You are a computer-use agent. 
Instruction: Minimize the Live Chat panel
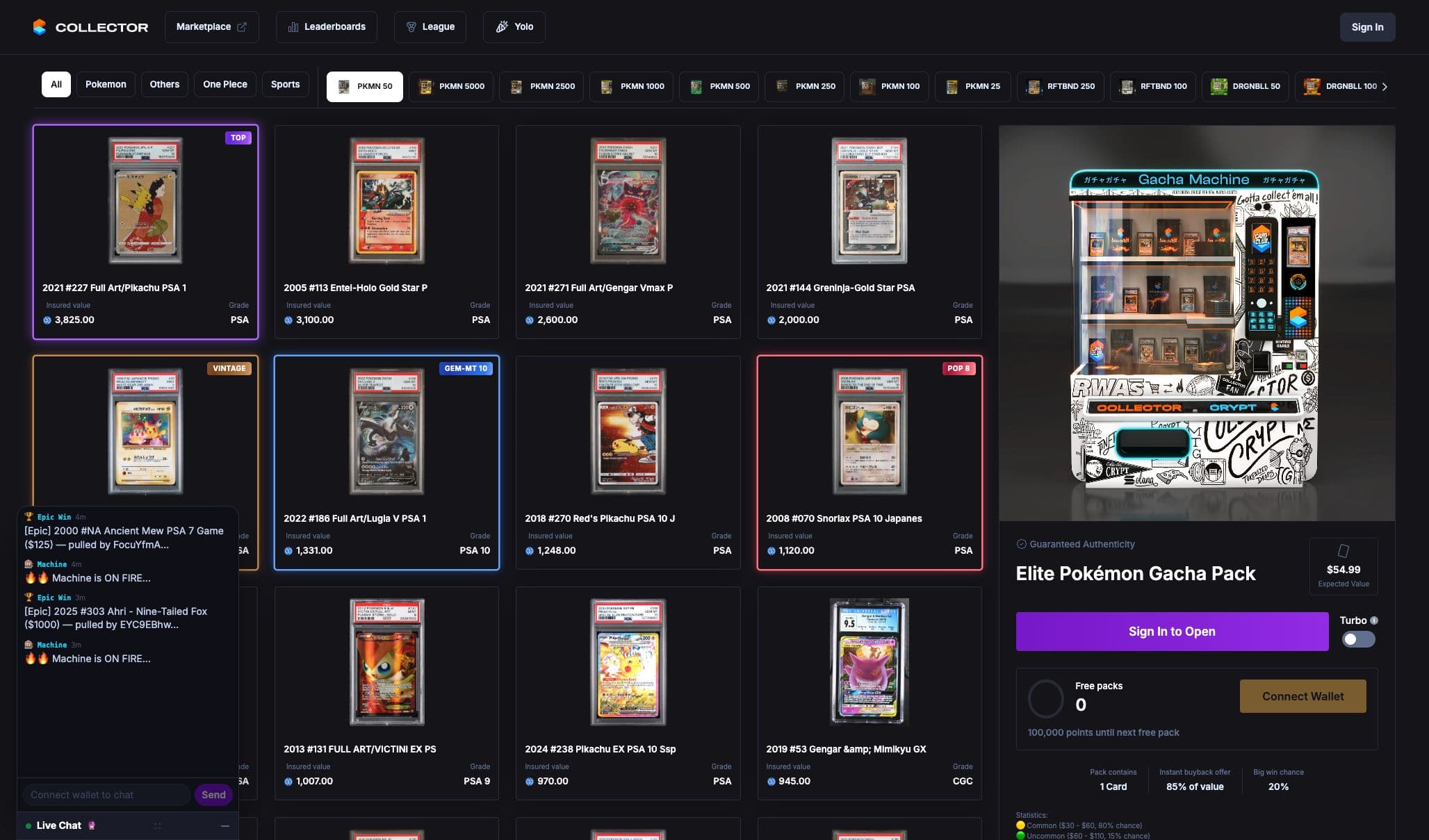[x=224, y=825]
